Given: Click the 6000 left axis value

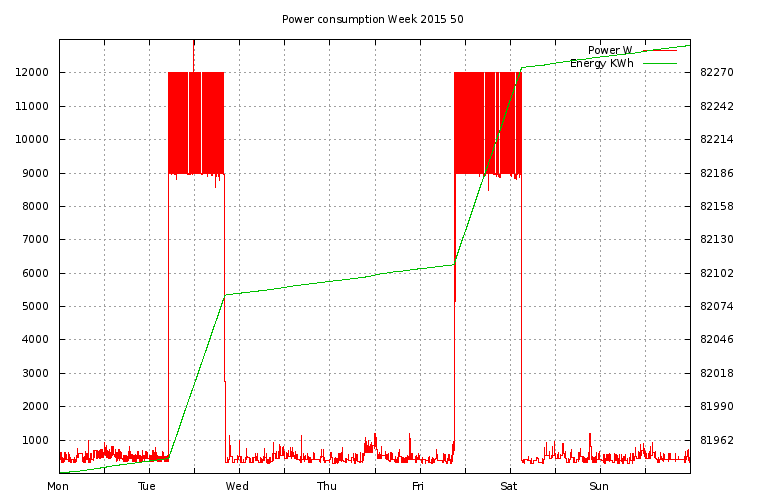Looking at the screenshot, I should coord(35,273).
